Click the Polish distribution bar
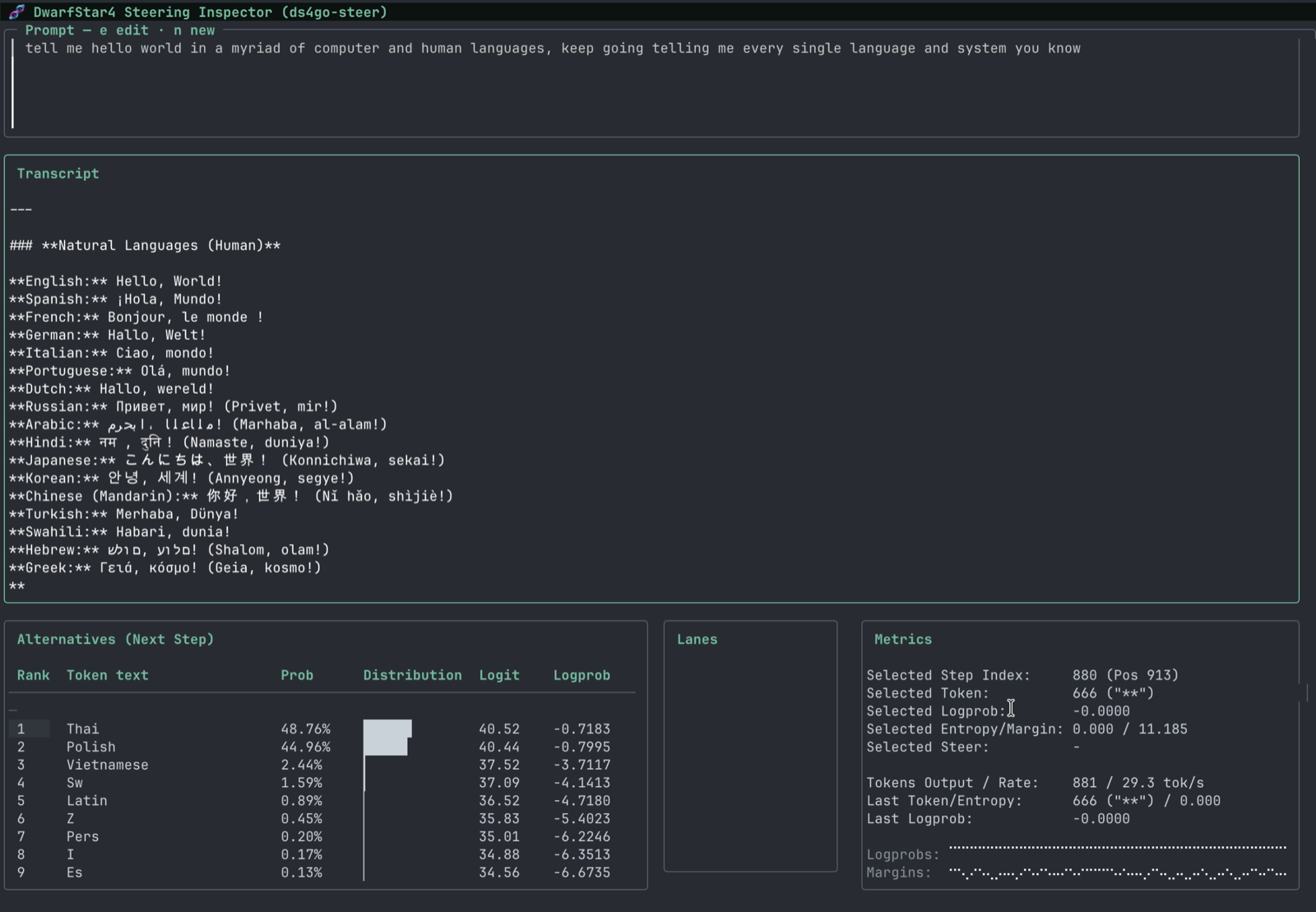 (386, 747)
